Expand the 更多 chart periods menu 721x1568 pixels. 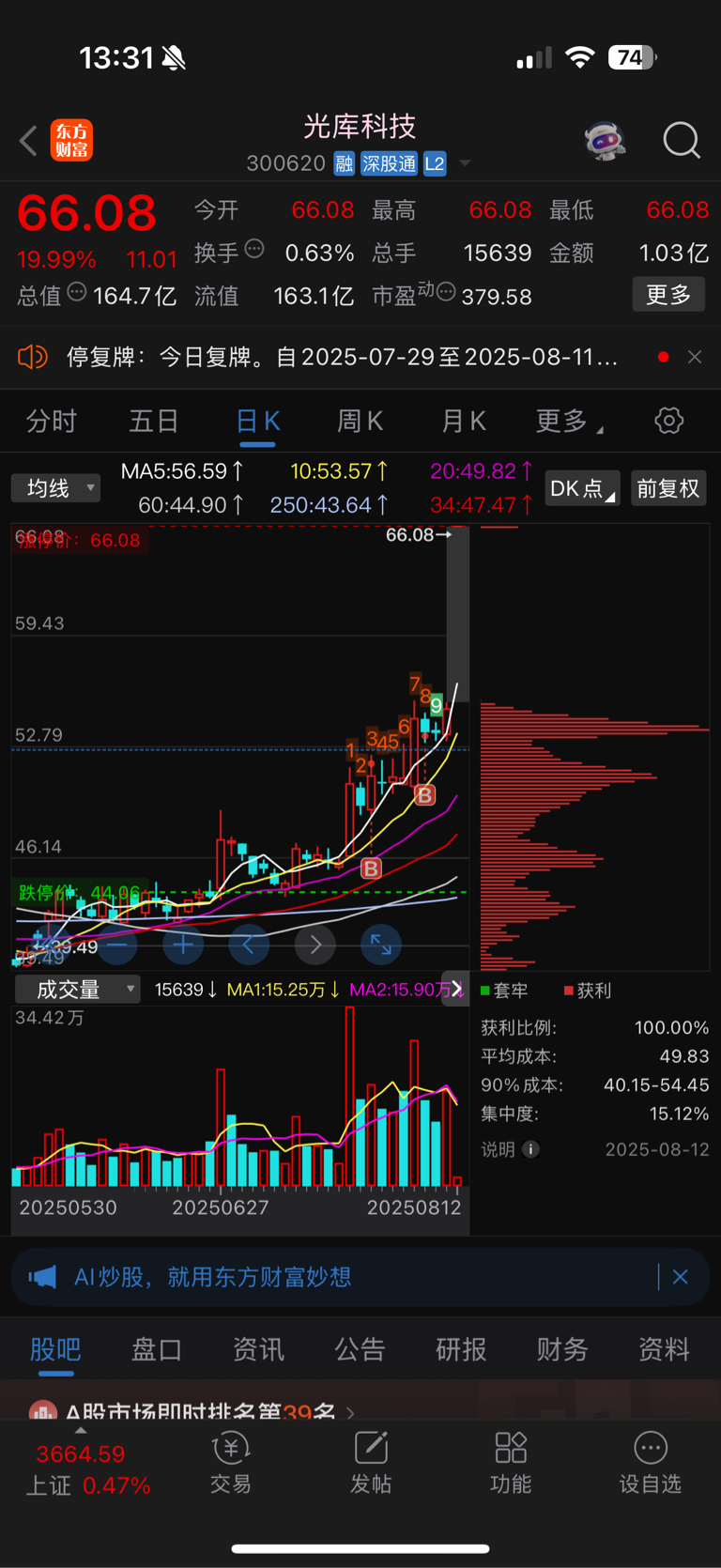click(x=569, y=421)
